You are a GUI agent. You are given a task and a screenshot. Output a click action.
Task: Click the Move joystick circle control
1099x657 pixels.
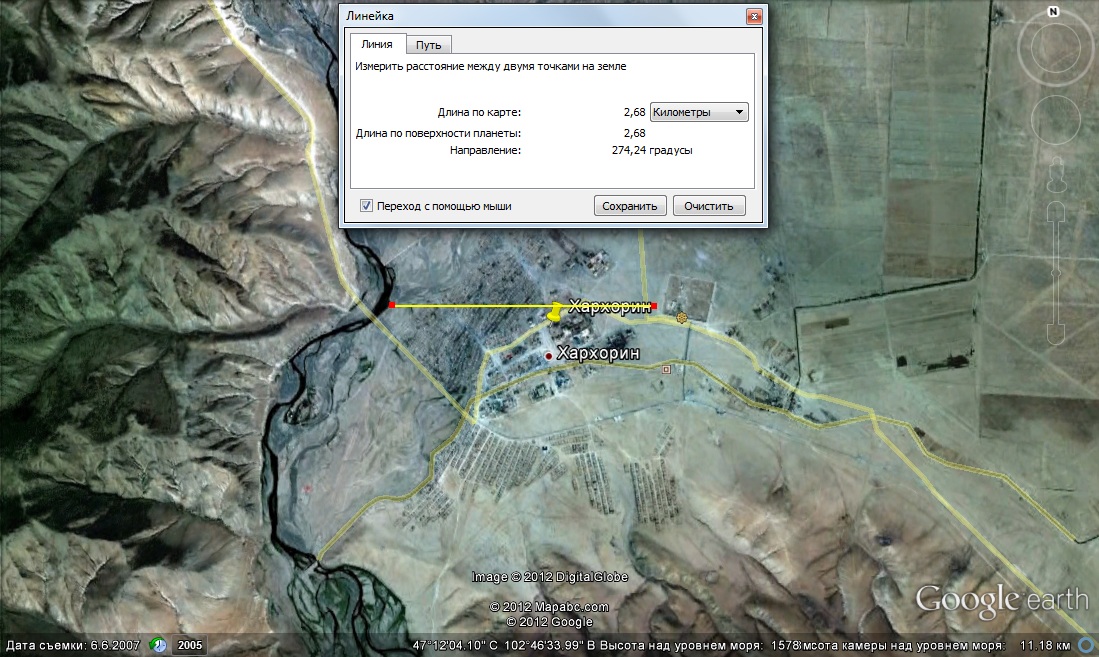(x=1055, y=120)
